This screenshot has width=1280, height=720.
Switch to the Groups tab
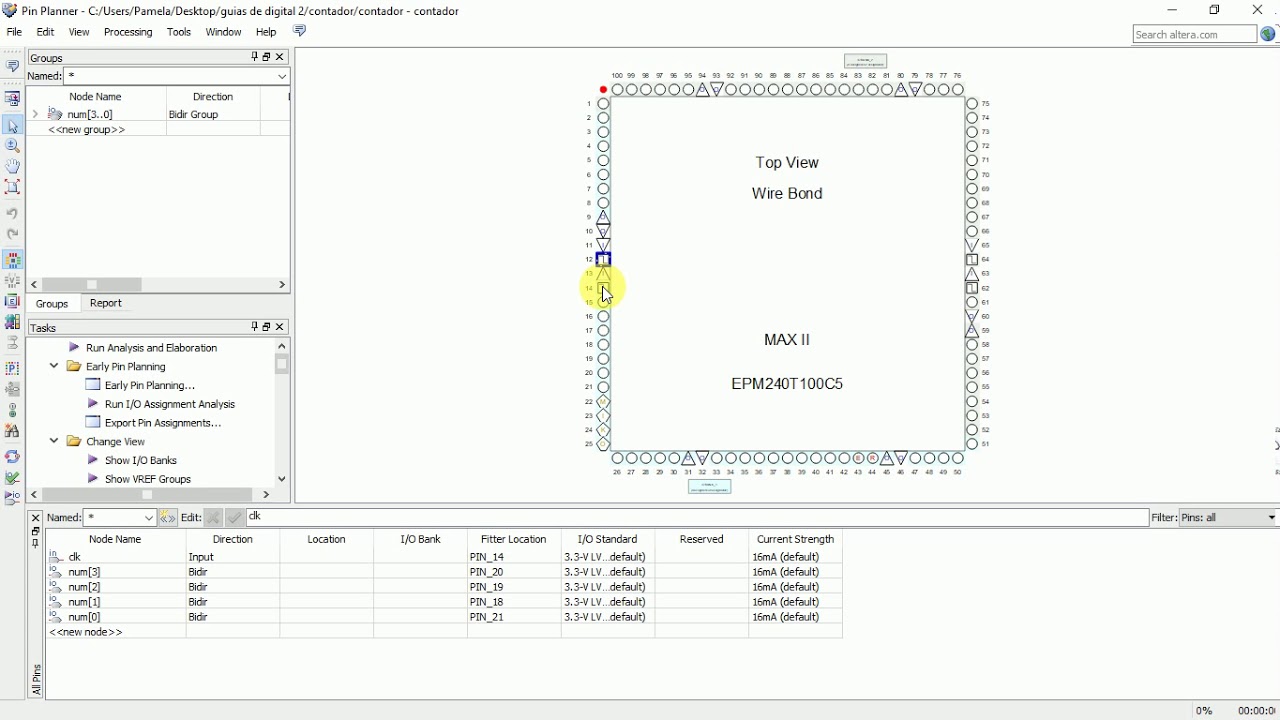coord(52,304)
